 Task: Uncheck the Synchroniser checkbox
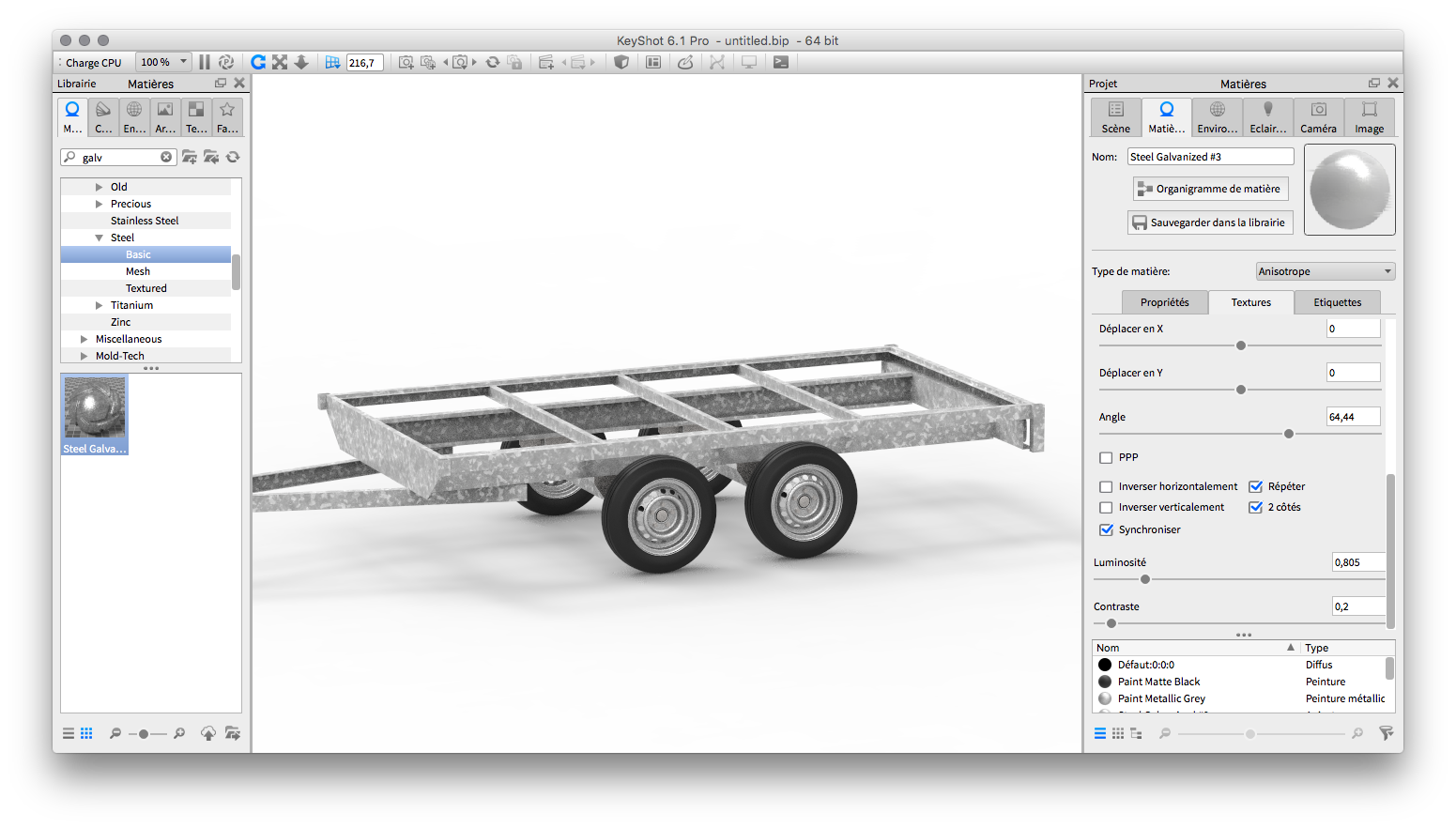click(x=1106, y=530)
